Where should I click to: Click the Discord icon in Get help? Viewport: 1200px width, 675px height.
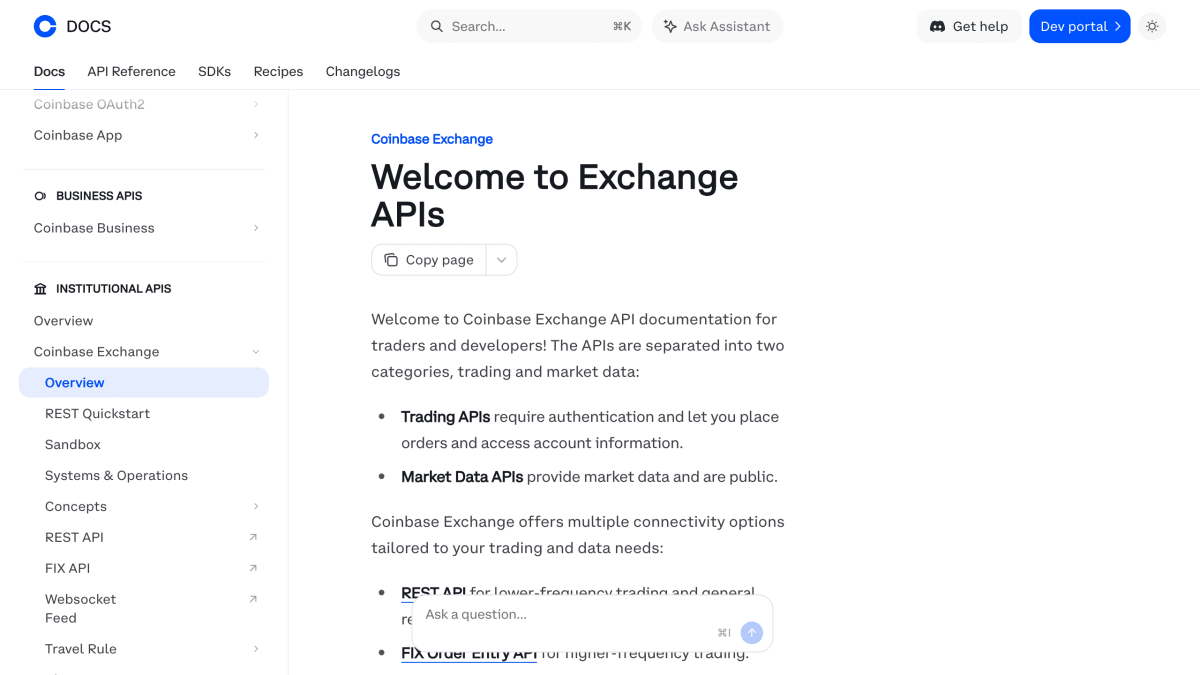point(937,26)
